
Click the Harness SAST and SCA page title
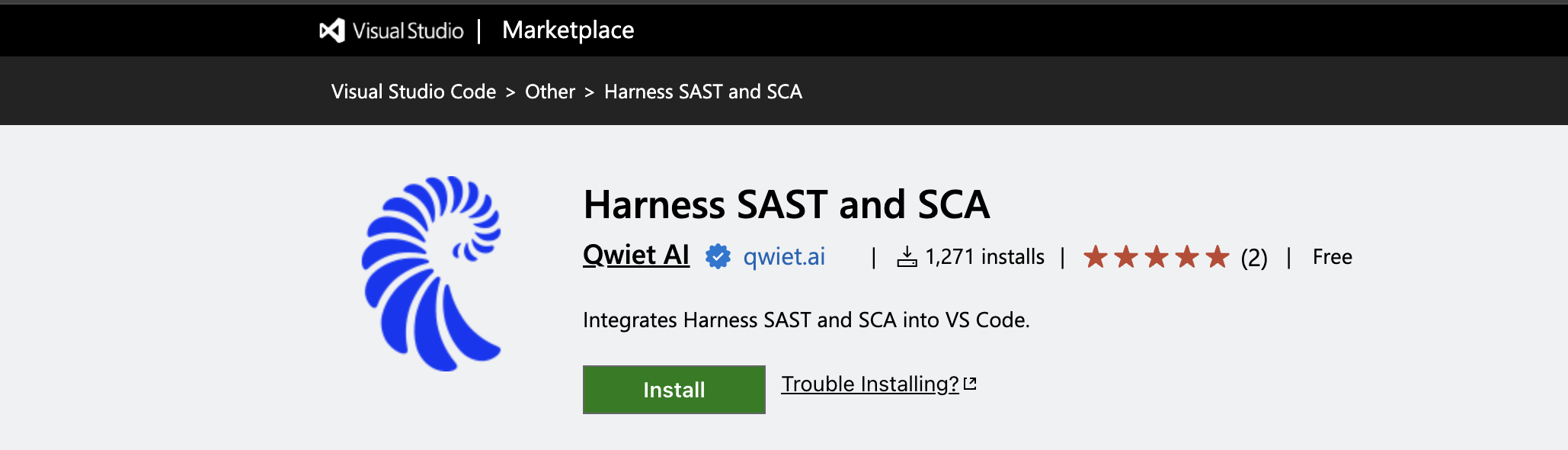click(787, 204)
